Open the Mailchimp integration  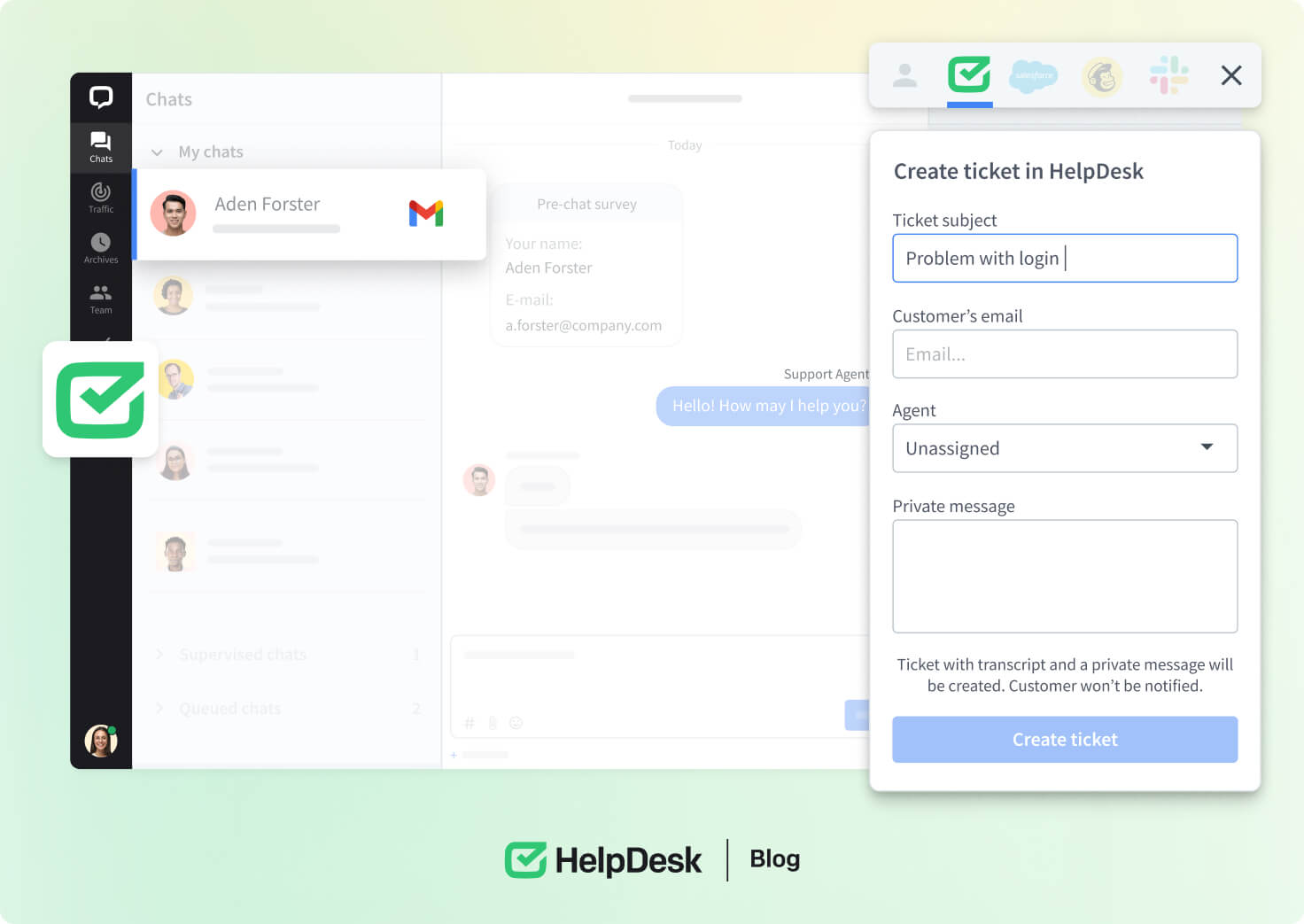pos(1102,76)
